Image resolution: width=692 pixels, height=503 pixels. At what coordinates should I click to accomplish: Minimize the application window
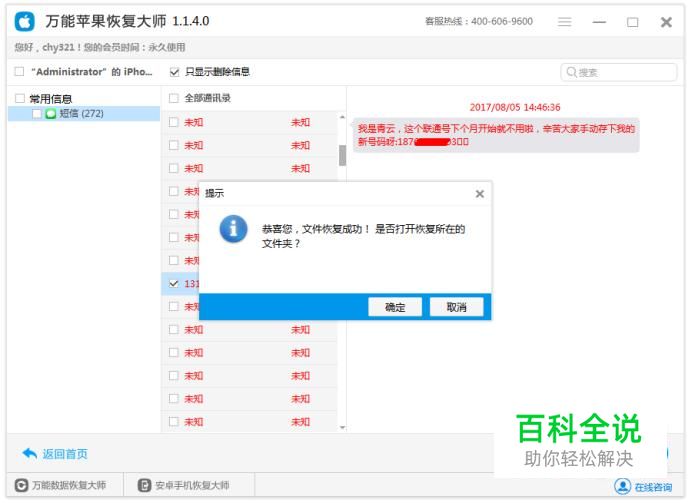click(x=599, y=22)
